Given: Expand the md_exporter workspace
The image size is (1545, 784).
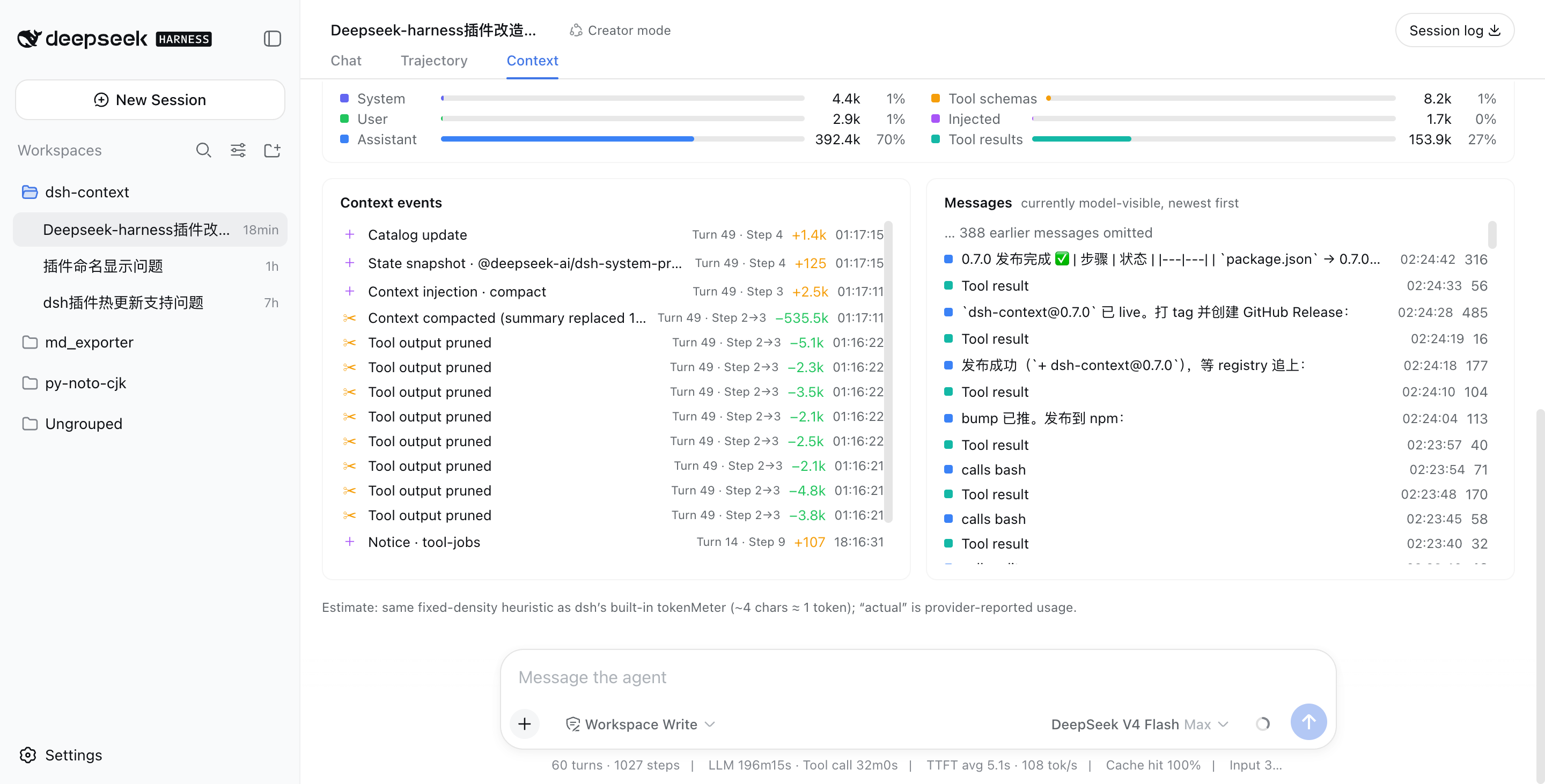Looking at the screenshot, I should pyautogui.click(x=150, y=342).
